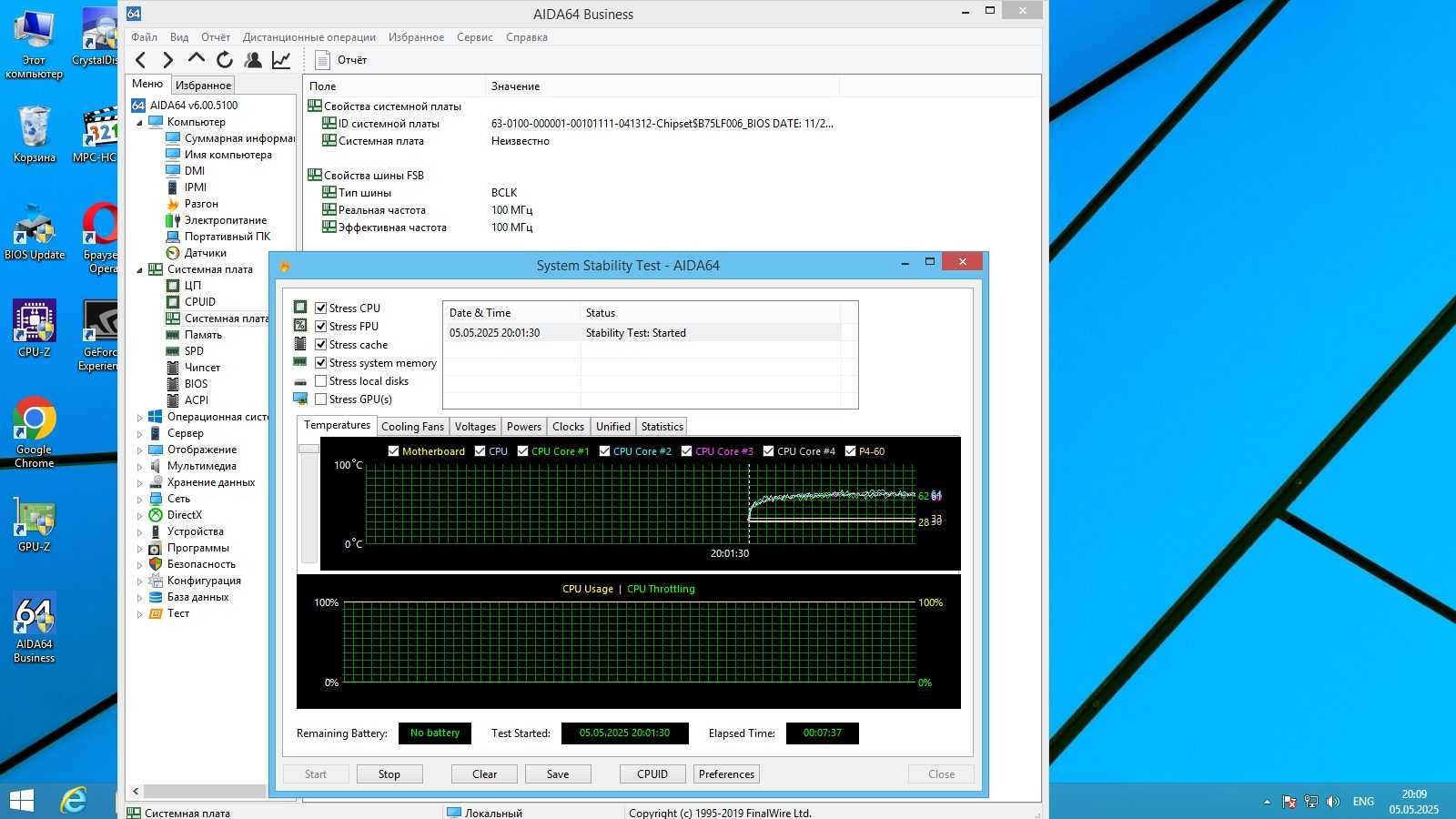Collapse the Системная плата tree node

139,269
